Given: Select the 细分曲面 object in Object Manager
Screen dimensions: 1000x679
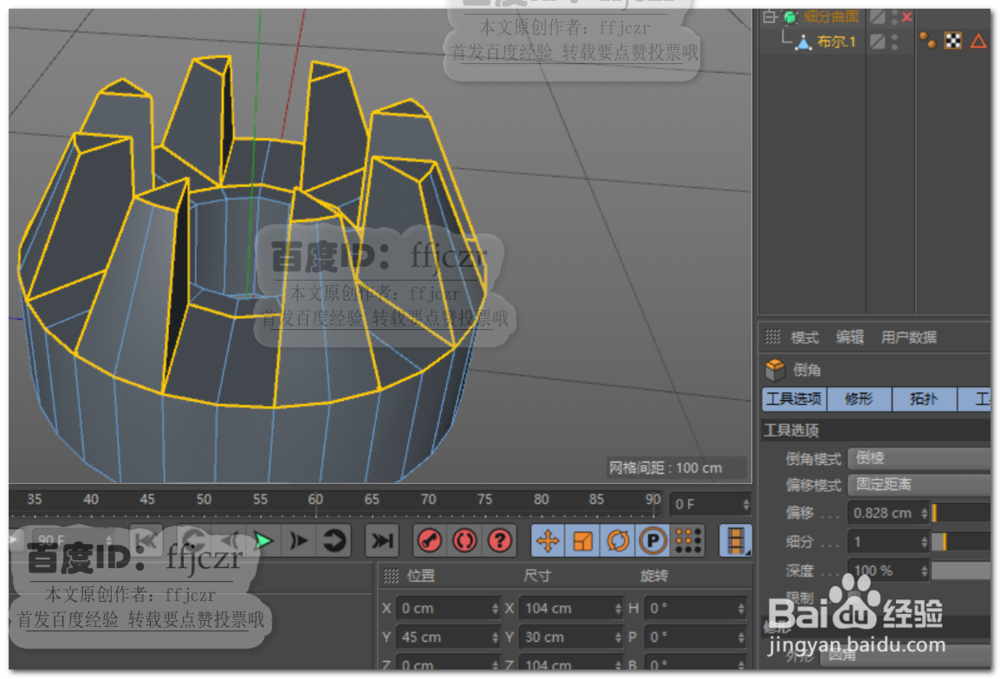Looking at the screenshot, I should (x=831, y=17).
